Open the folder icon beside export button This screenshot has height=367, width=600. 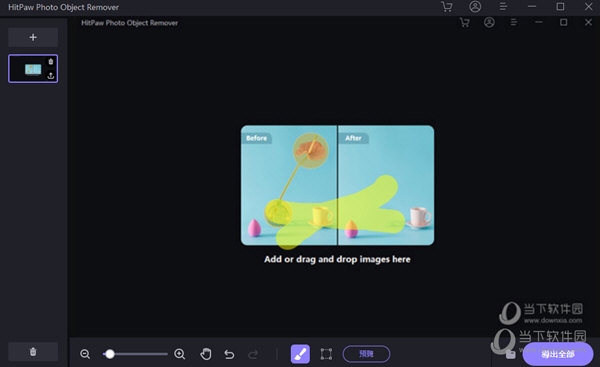click(x=510, y=355)
